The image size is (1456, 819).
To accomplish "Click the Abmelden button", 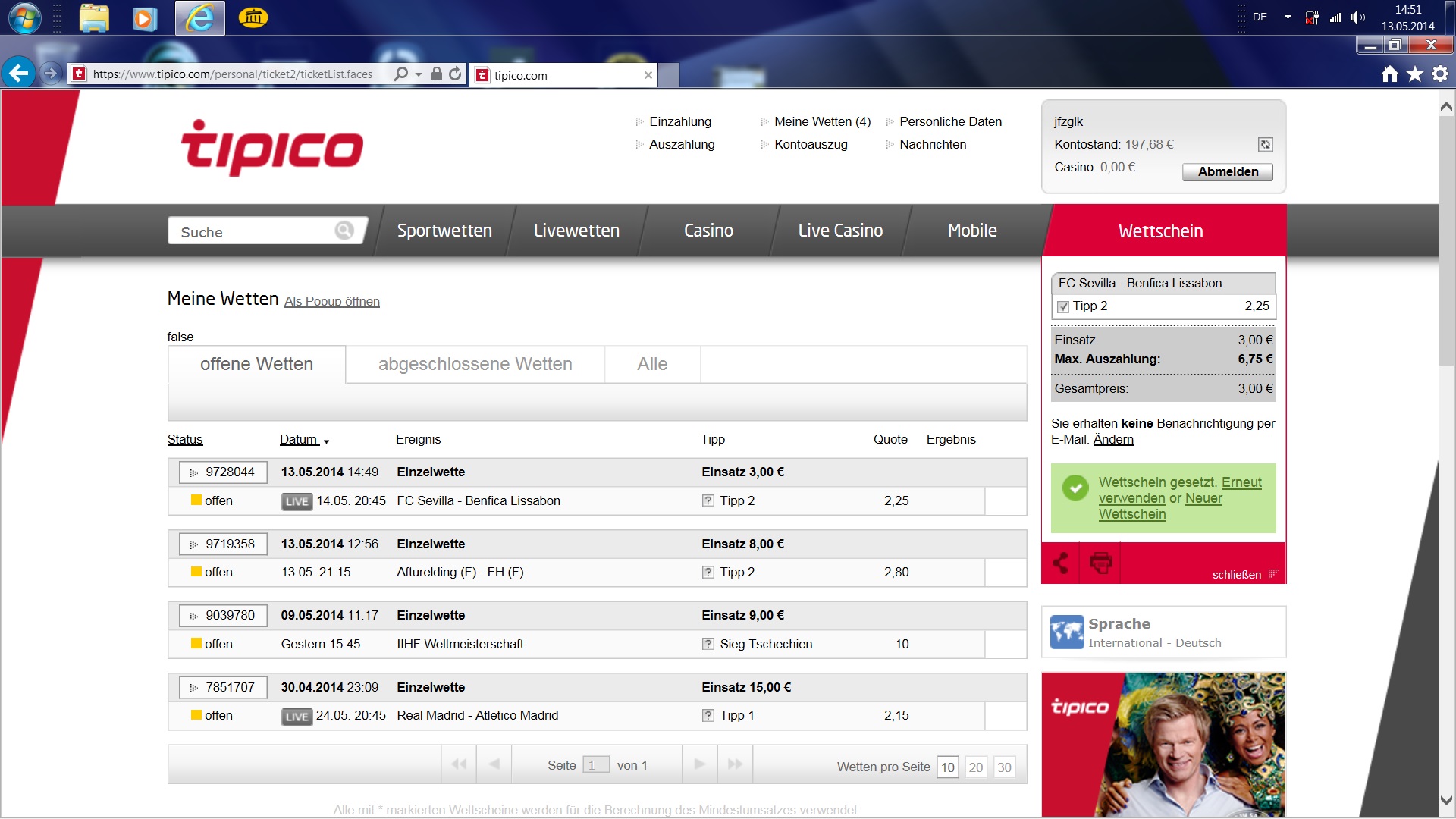I will (1228, 171).
